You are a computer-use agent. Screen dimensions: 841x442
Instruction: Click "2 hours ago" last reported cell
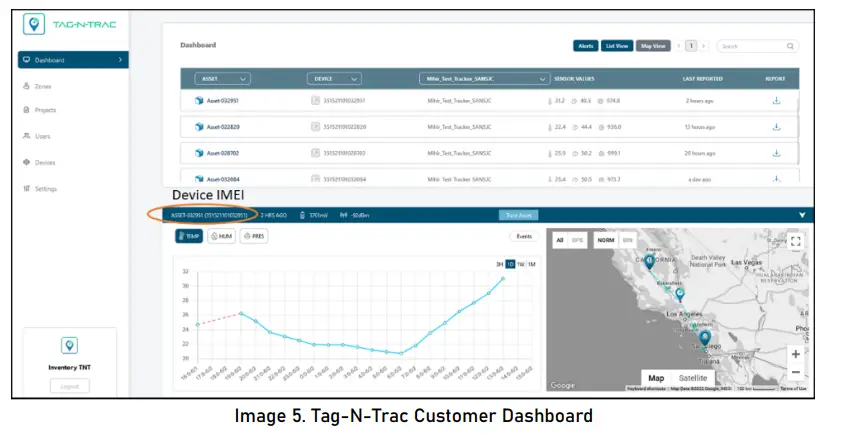699,101
